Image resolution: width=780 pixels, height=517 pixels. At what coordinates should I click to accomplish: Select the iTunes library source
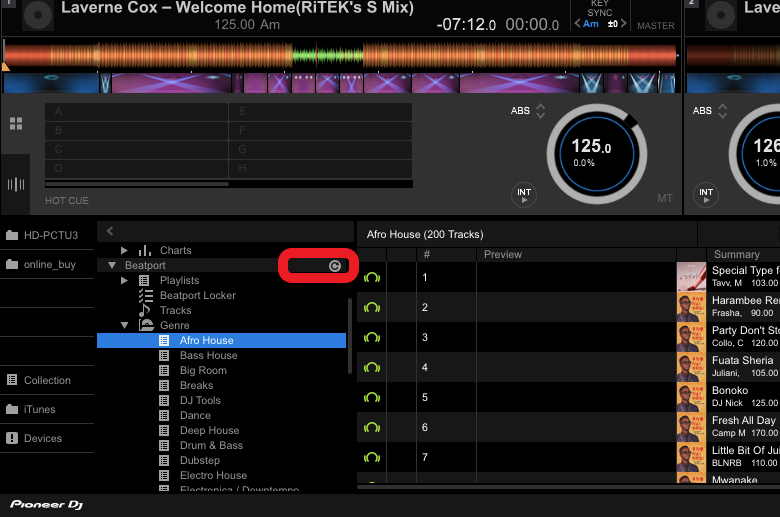point(40,409)
